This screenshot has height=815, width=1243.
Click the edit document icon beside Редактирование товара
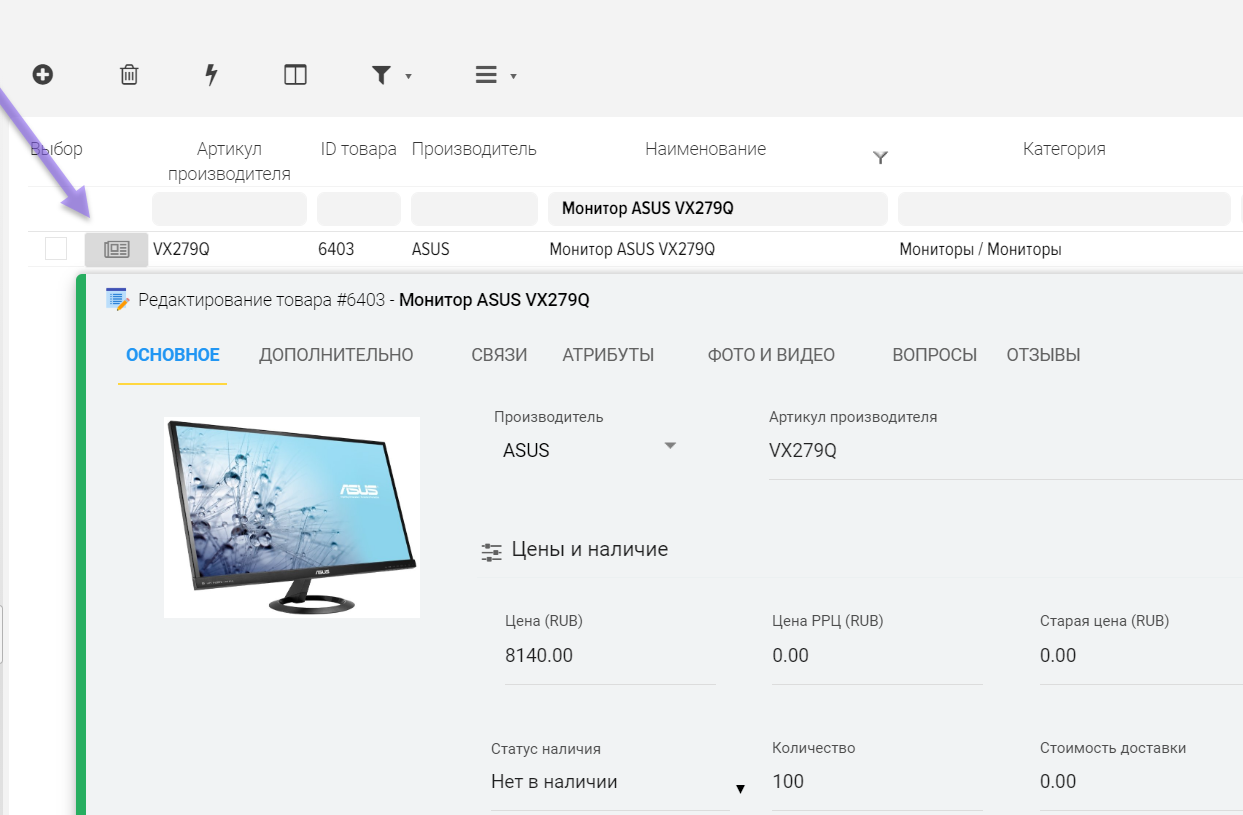coord(117,299)
